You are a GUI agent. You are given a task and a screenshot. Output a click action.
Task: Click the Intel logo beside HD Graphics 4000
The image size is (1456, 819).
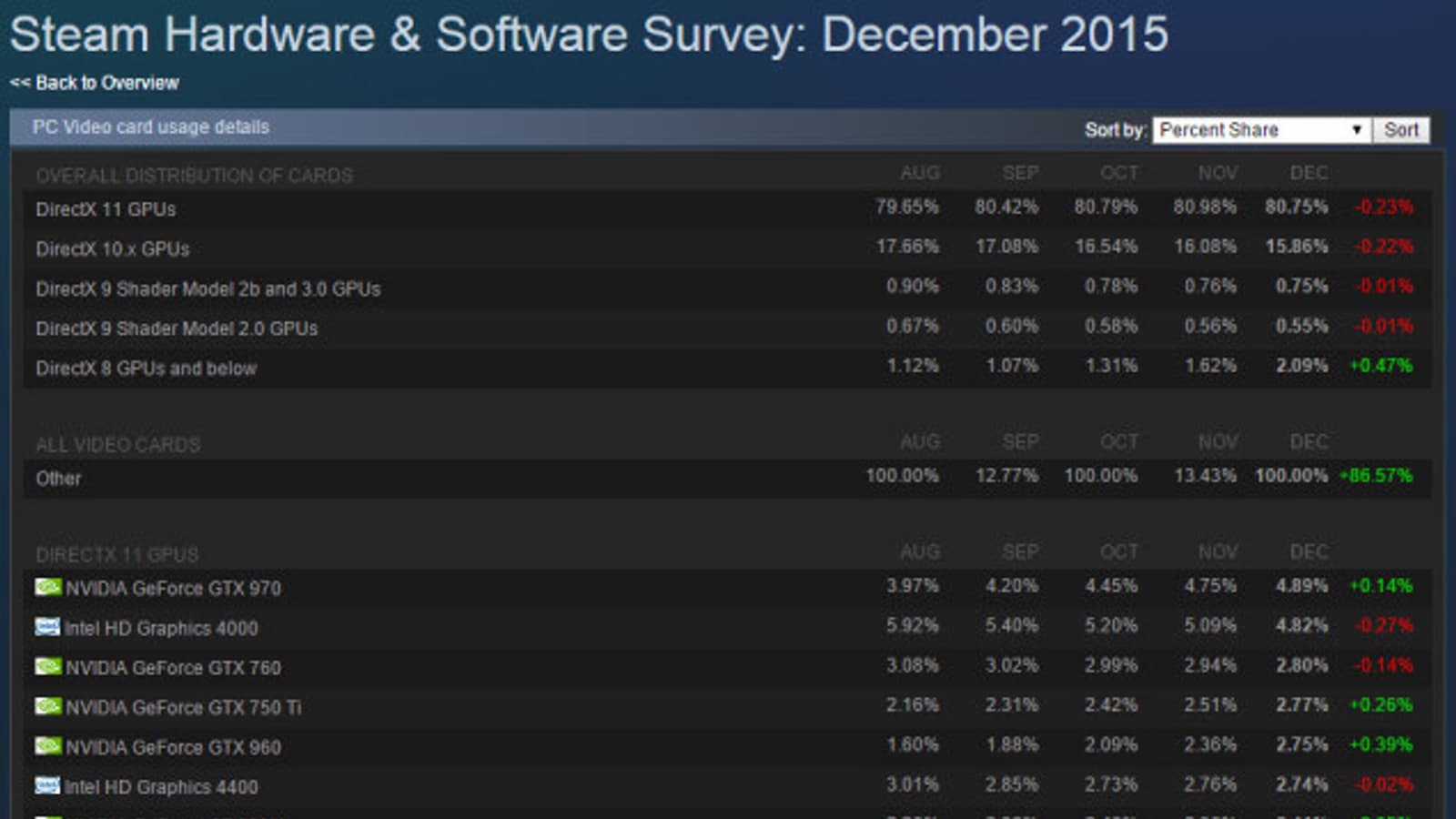(47, 627)
